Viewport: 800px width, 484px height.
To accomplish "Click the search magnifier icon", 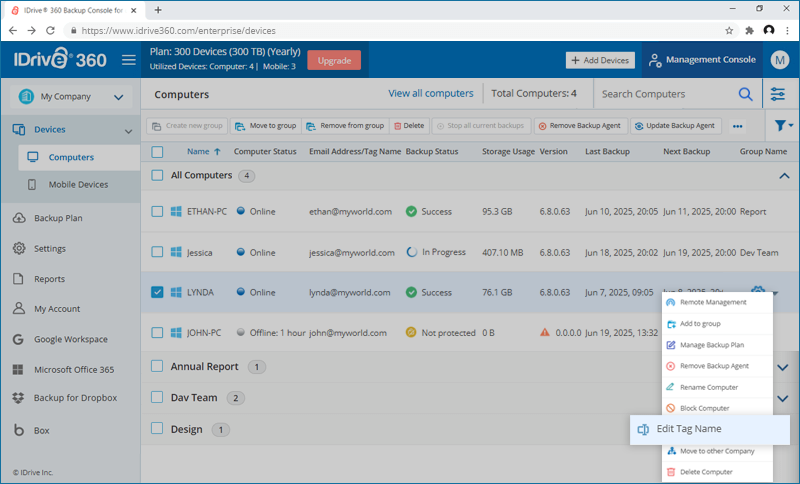I will pos(745,94).
